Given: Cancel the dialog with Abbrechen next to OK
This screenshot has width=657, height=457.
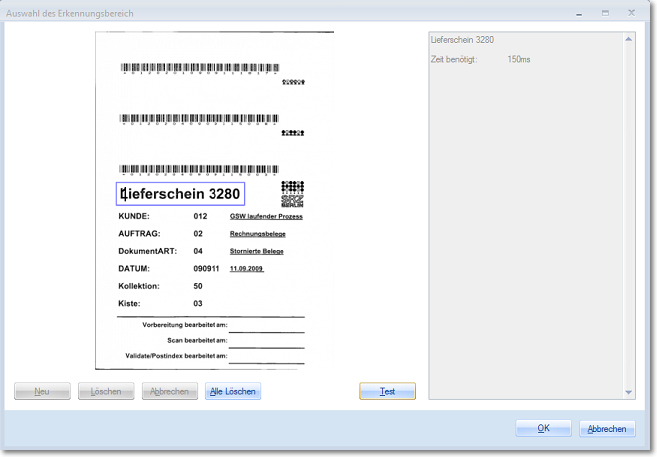Looking at the screenshot, I should point(607,428).
